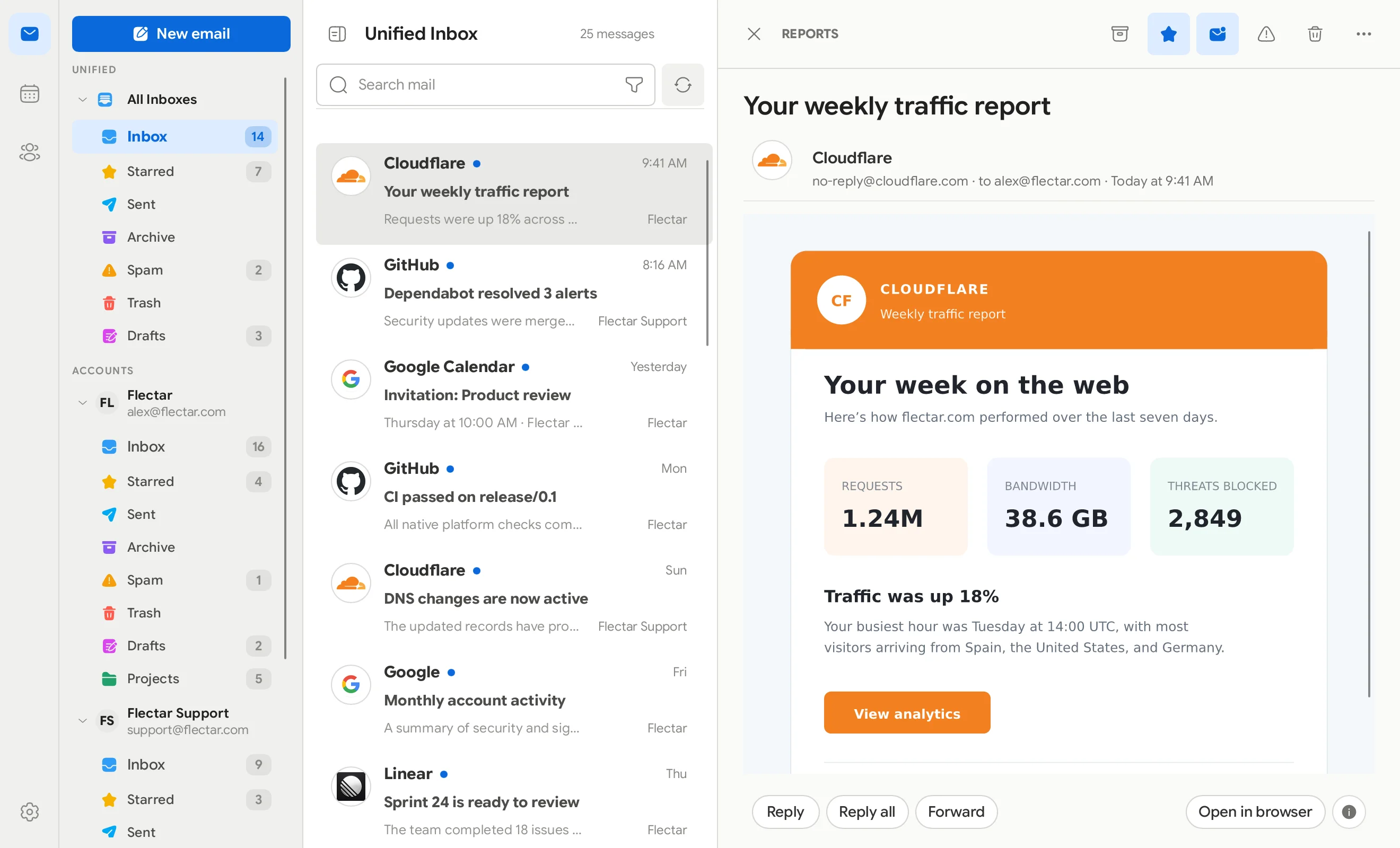Open the Mail view in the left rail
Viewport: 1400px width, 848px height.
click(30, 34)
